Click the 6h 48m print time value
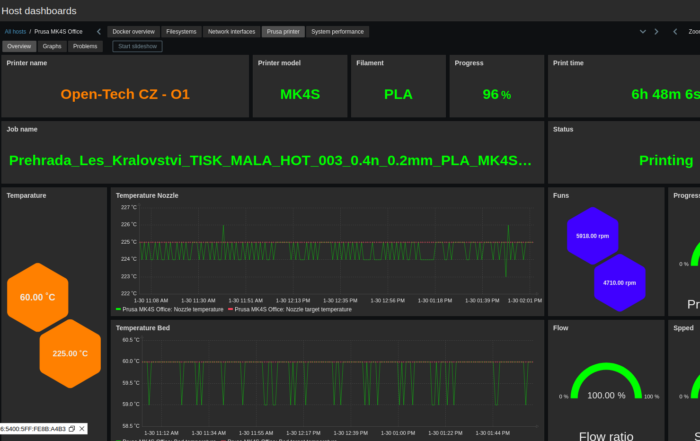 click(x=665, y=94)
